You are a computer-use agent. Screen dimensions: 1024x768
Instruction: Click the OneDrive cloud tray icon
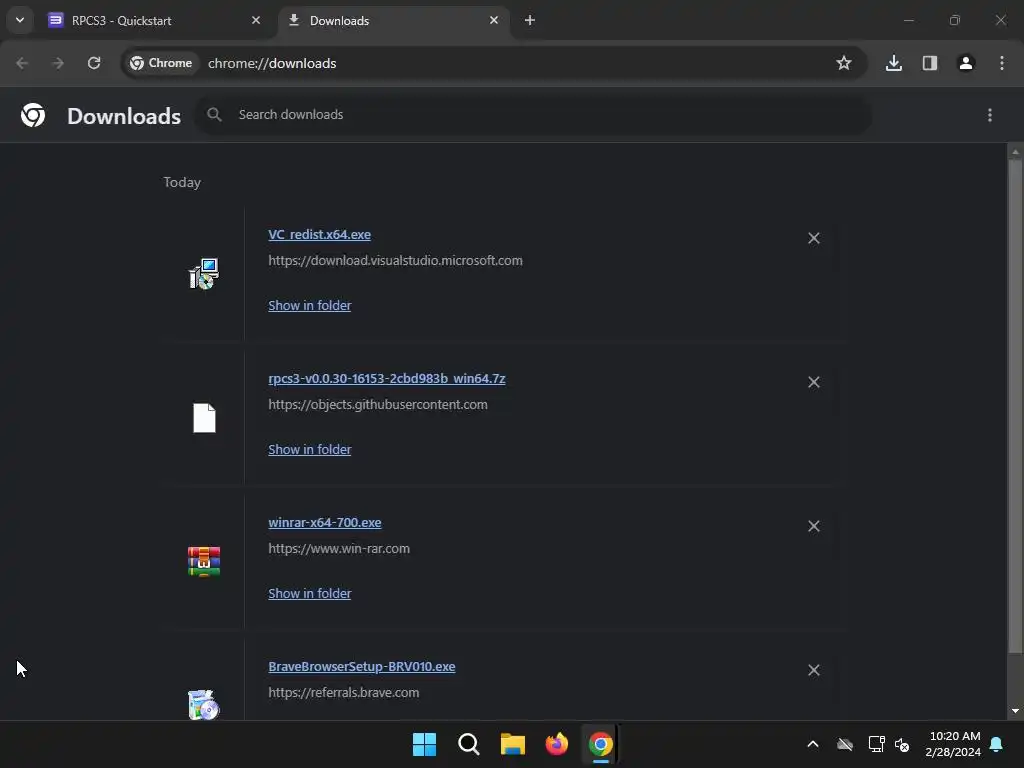tap(845, 744)
